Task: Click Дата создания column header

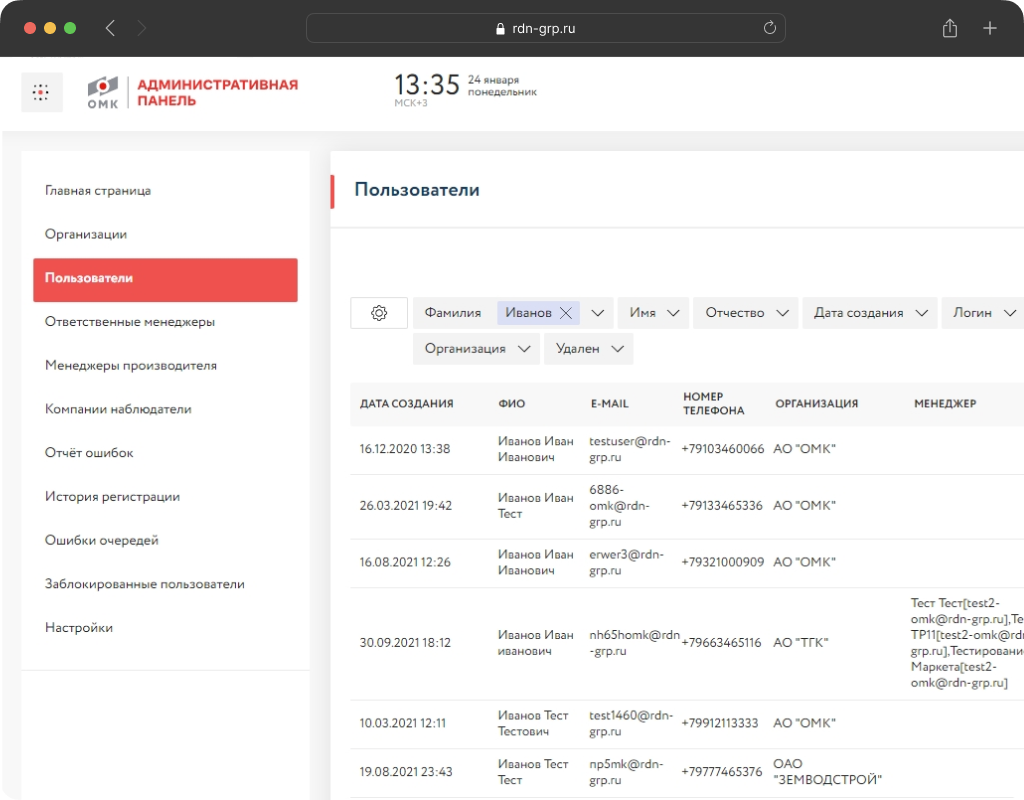Action: pos(406,404)
